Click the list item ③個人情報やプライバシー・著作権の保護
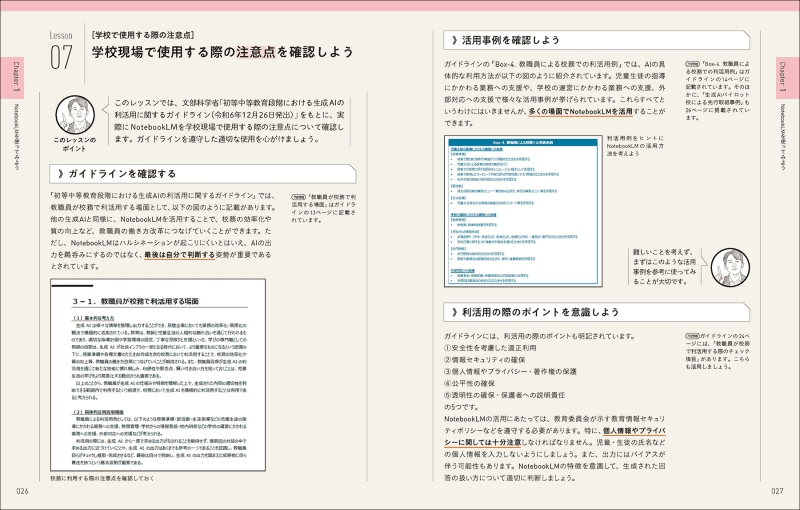The width and height of the screenshot is (800, 510). (x=510, y=371)
